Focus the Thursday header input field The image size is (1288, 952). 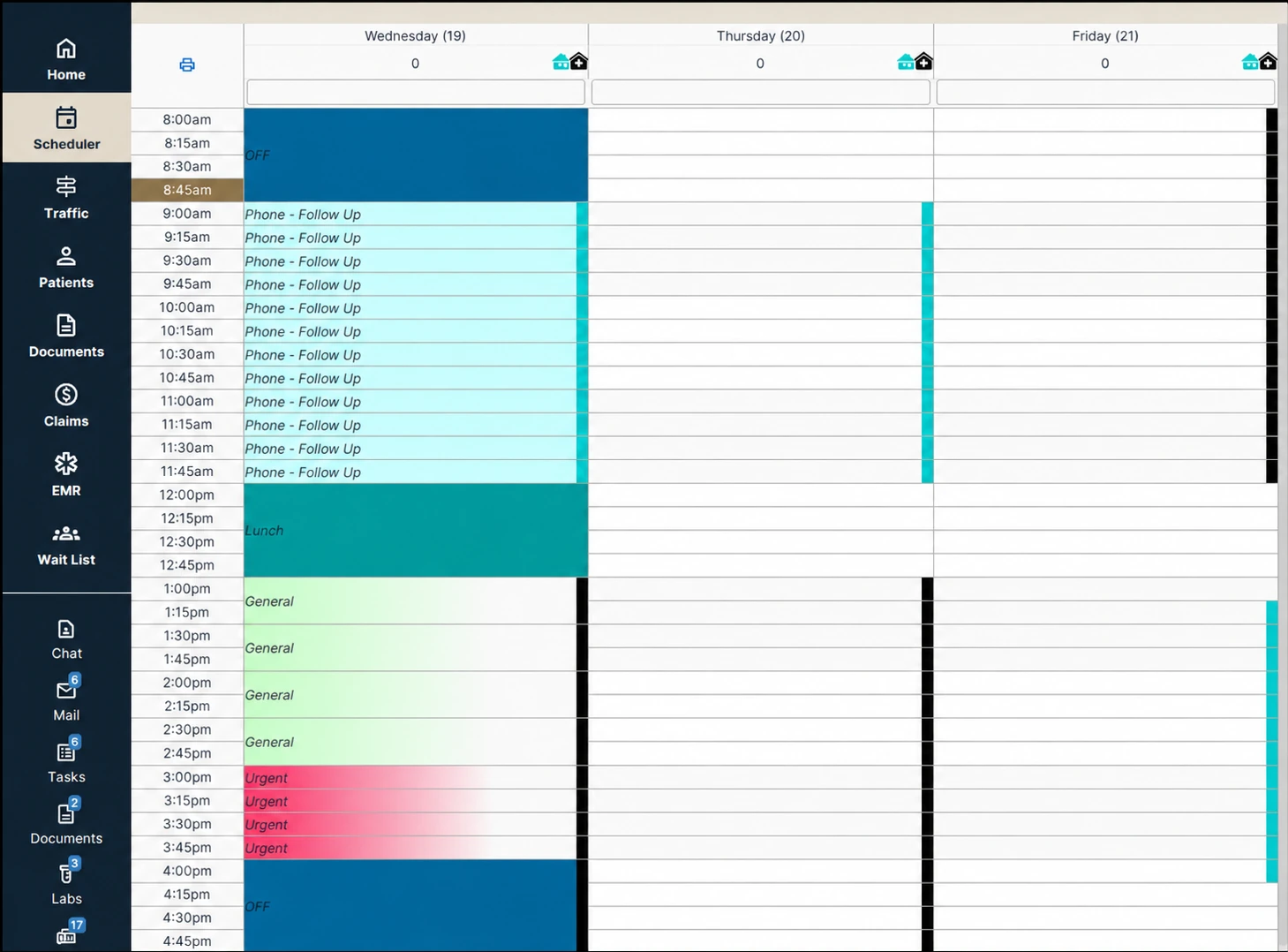pyautogui.click(x=761, y=92)
